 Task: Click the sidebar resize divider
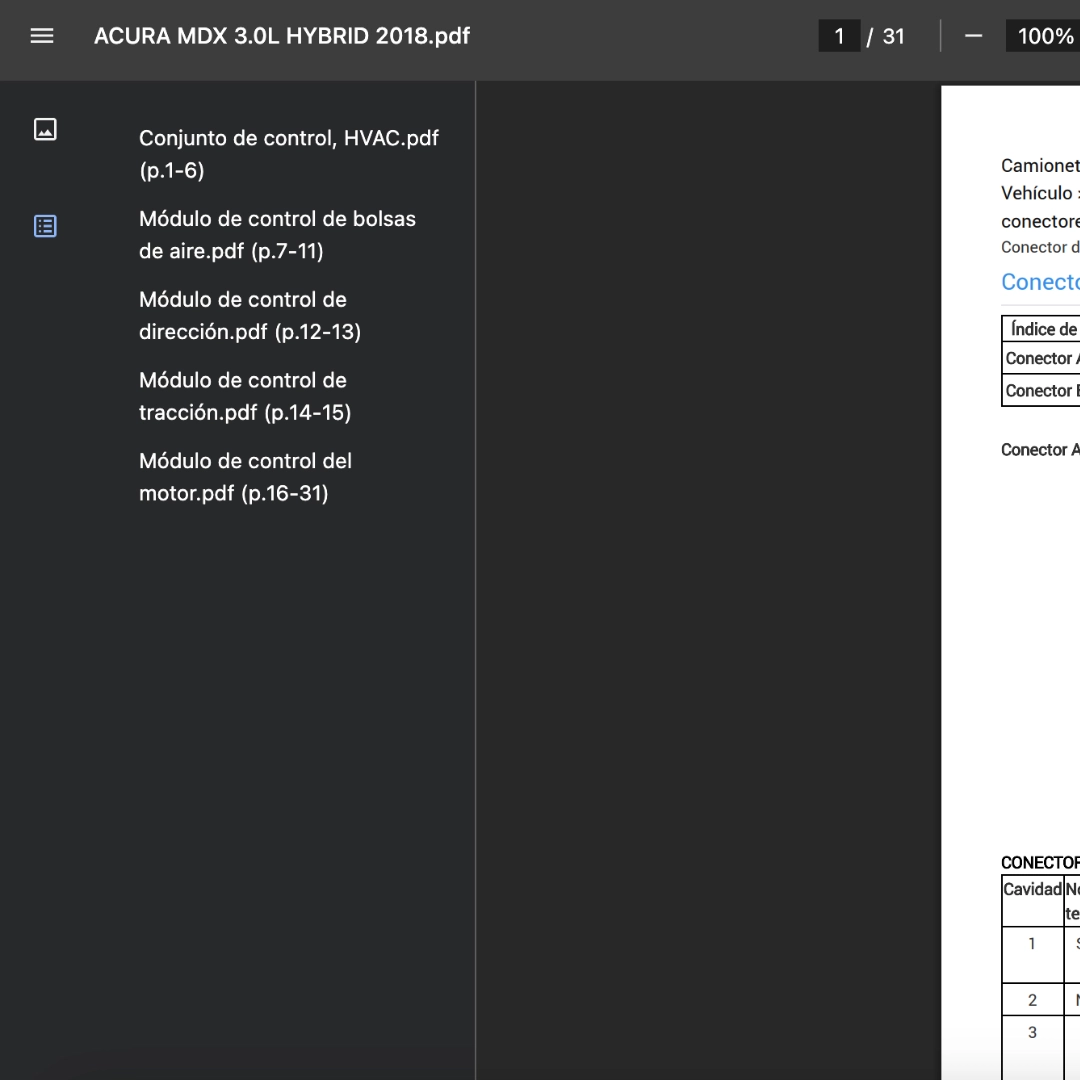tap(475, 580)
